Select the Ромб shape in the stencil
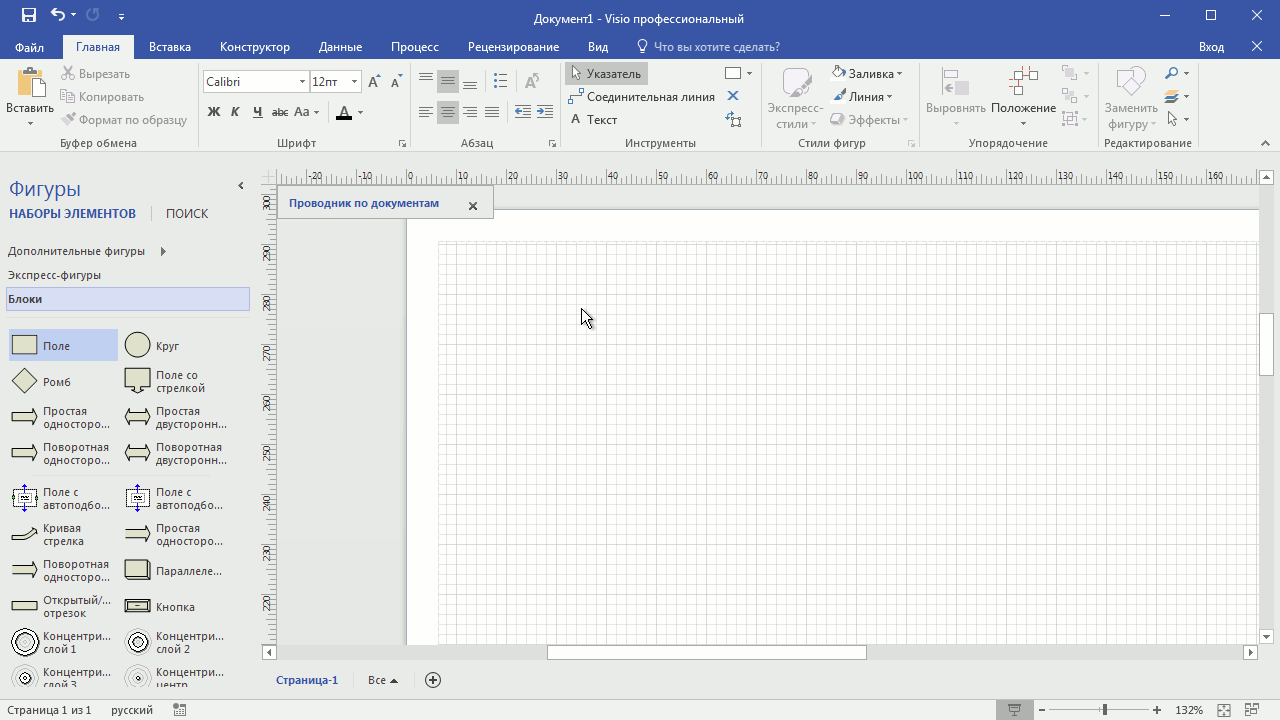Screen dimensions: 1280x720 click(x=24, y=381)
